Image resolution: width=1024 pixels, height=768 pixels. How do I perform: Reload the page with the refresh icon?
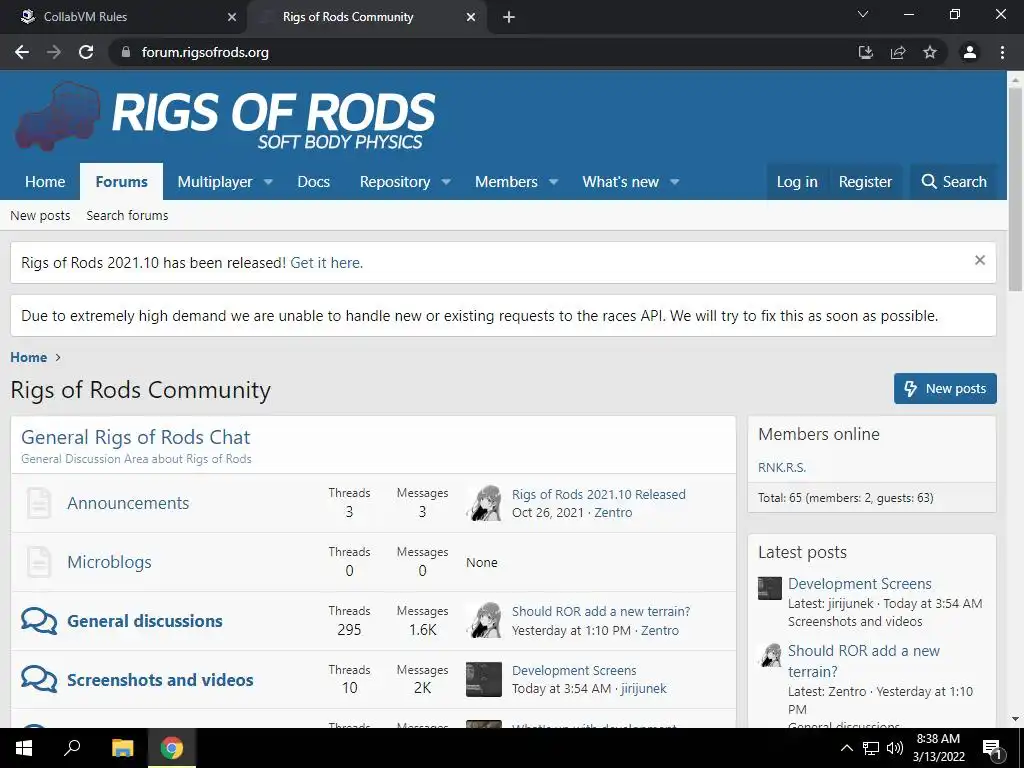[x=86, y=52]
